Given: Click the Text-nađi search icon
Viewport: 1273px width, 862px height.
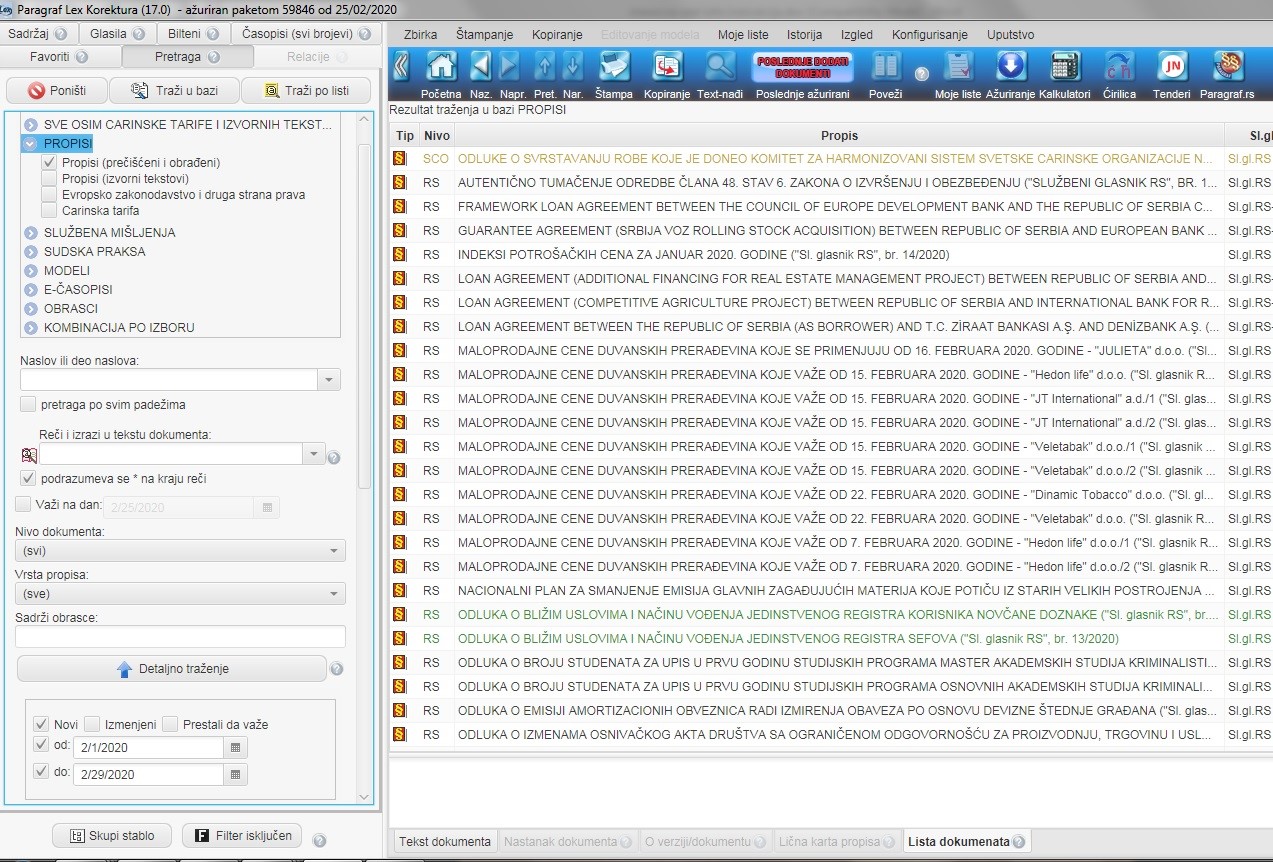Looking at the screenshot, I should tap(720, 68).
